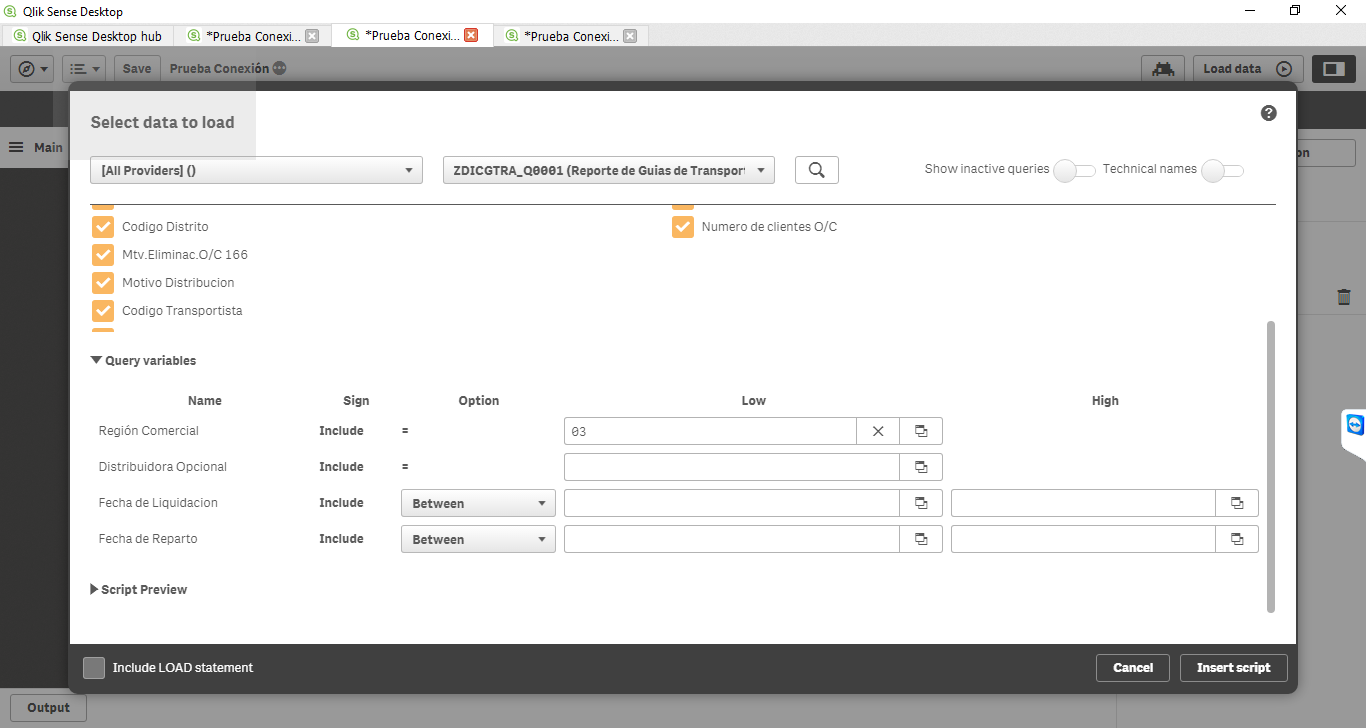Open Fecha de Reparto Between option dropdown
The width and height of the screenshot is (1366, 728).
click(x=478, y=539)
